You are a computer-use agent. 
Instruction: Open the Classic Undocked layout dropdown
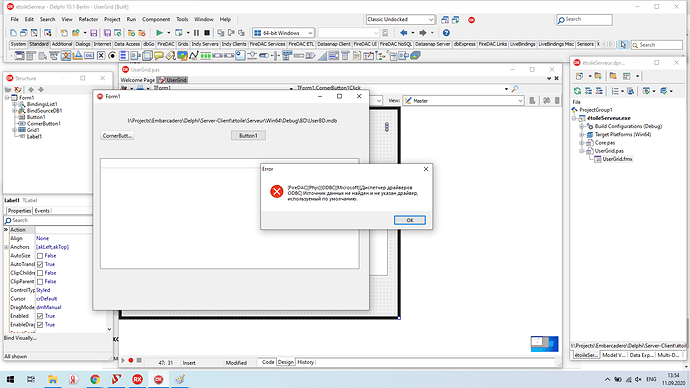tap(400, 19)
